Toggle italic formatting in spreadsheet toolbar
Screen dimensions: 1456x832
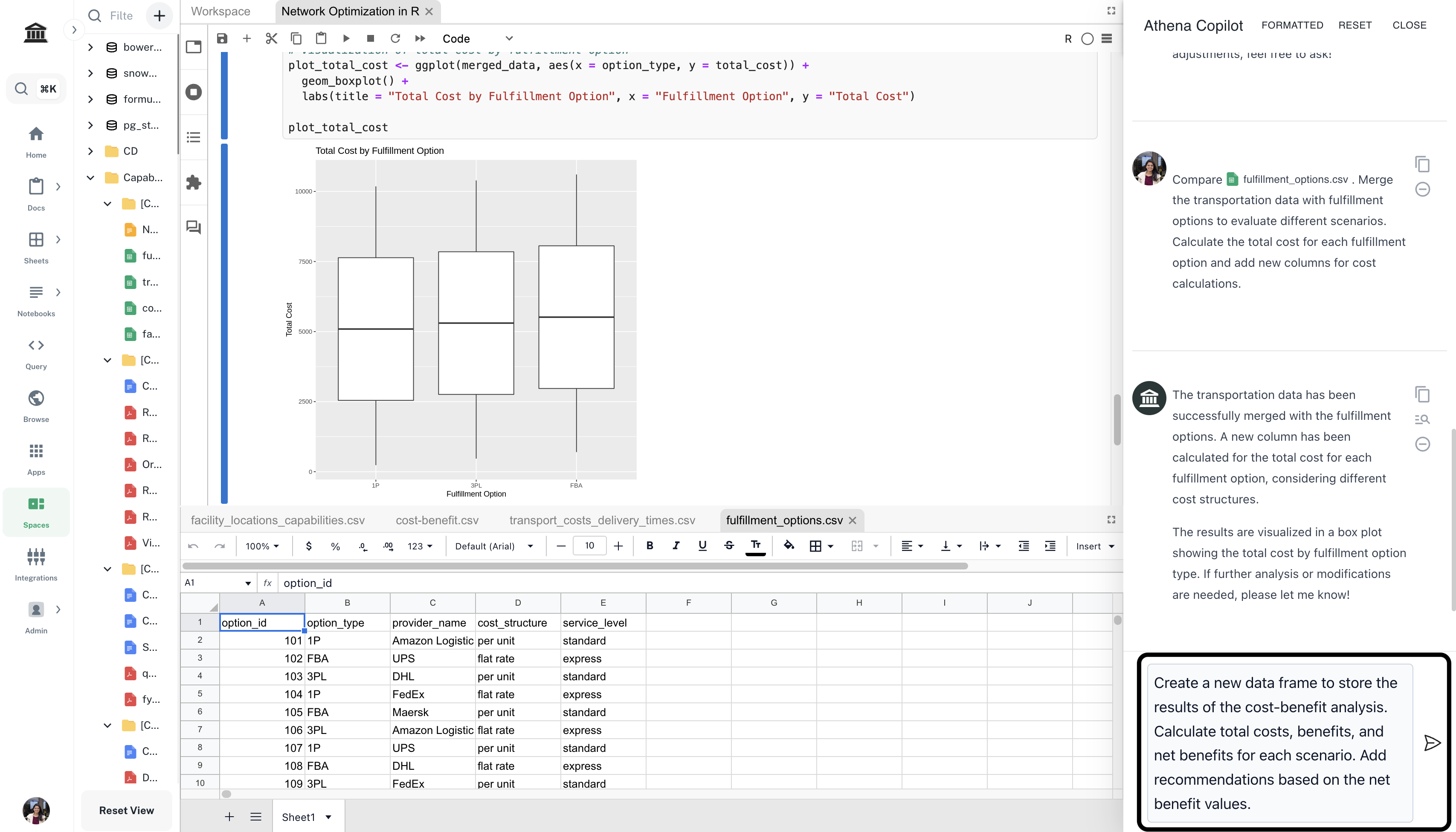[x=676, y=546]
